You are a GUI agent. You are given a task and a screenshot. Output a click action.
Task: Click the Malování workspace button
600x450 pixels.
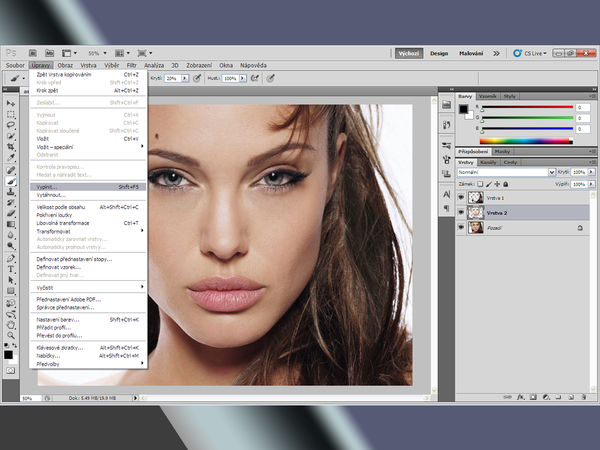(x=471, y=52)
